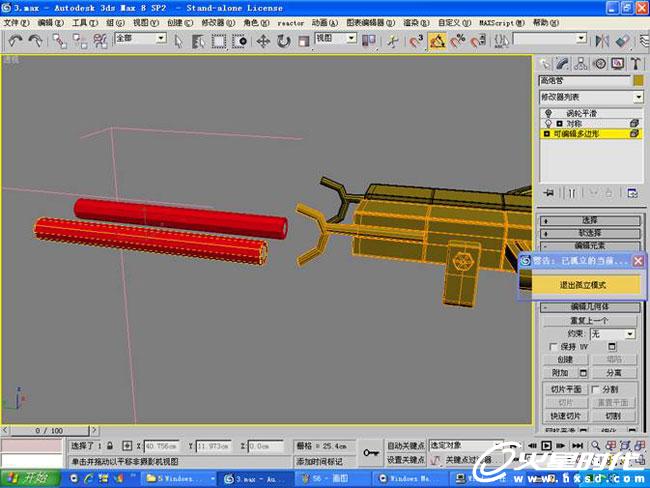650x488 pixels.
Task: Click the 创建 button
Action: click(x=565, y=359)
